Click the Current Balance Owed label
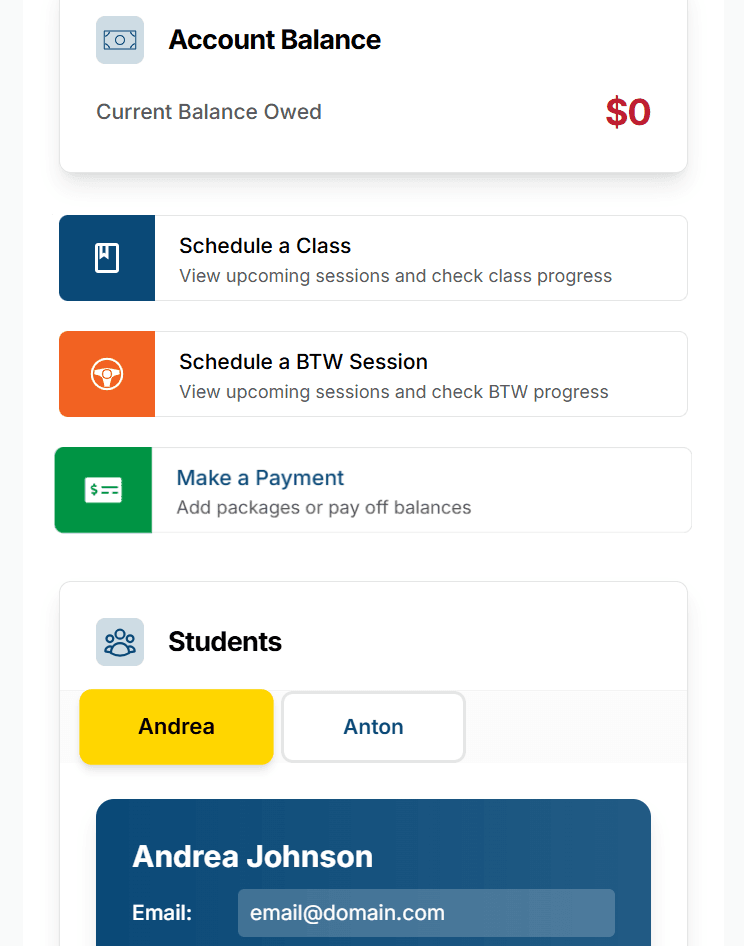The image size is (744, 946). click(x=209, y=112)
